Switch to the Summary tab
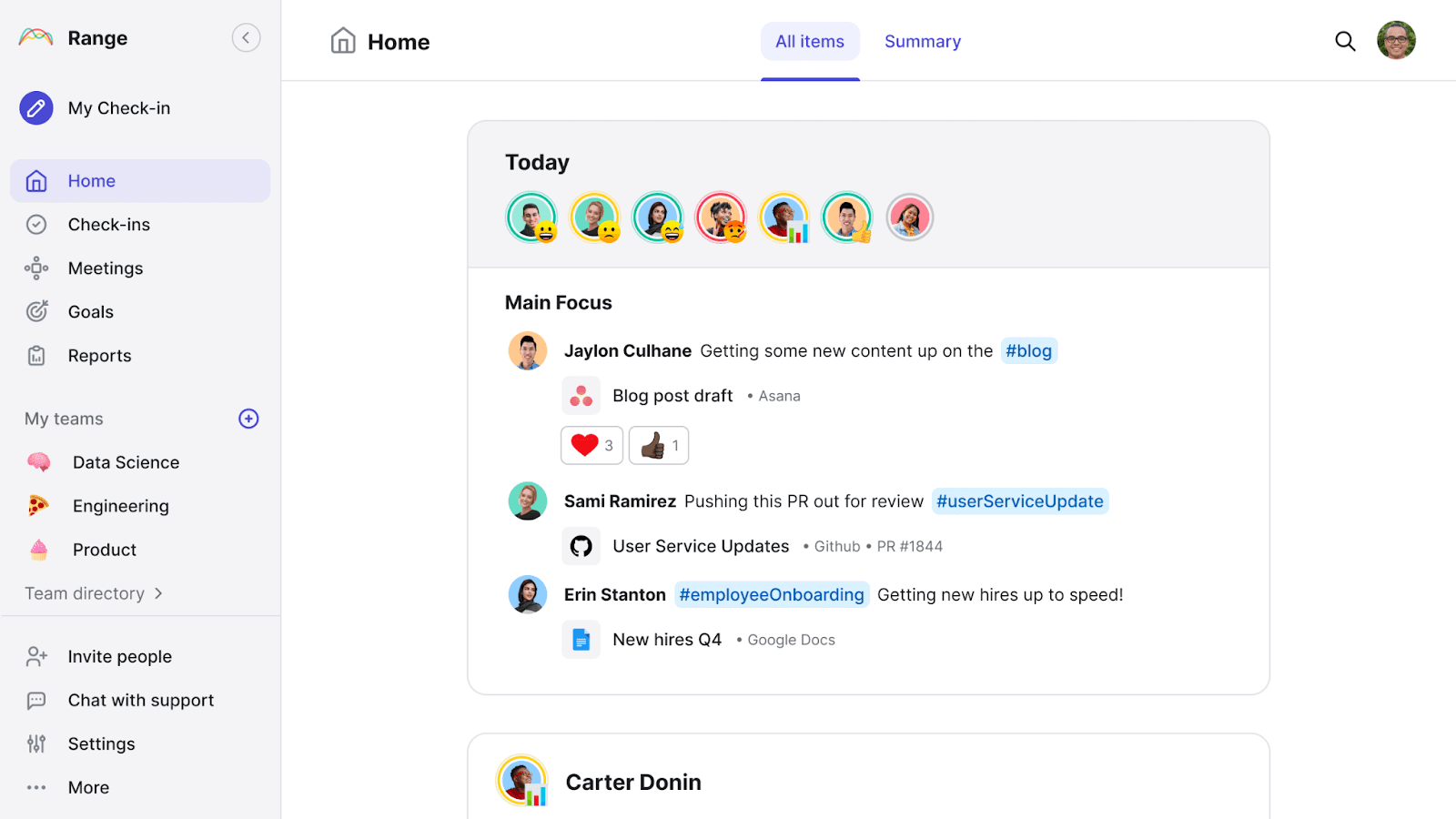 tap(923, 42)
